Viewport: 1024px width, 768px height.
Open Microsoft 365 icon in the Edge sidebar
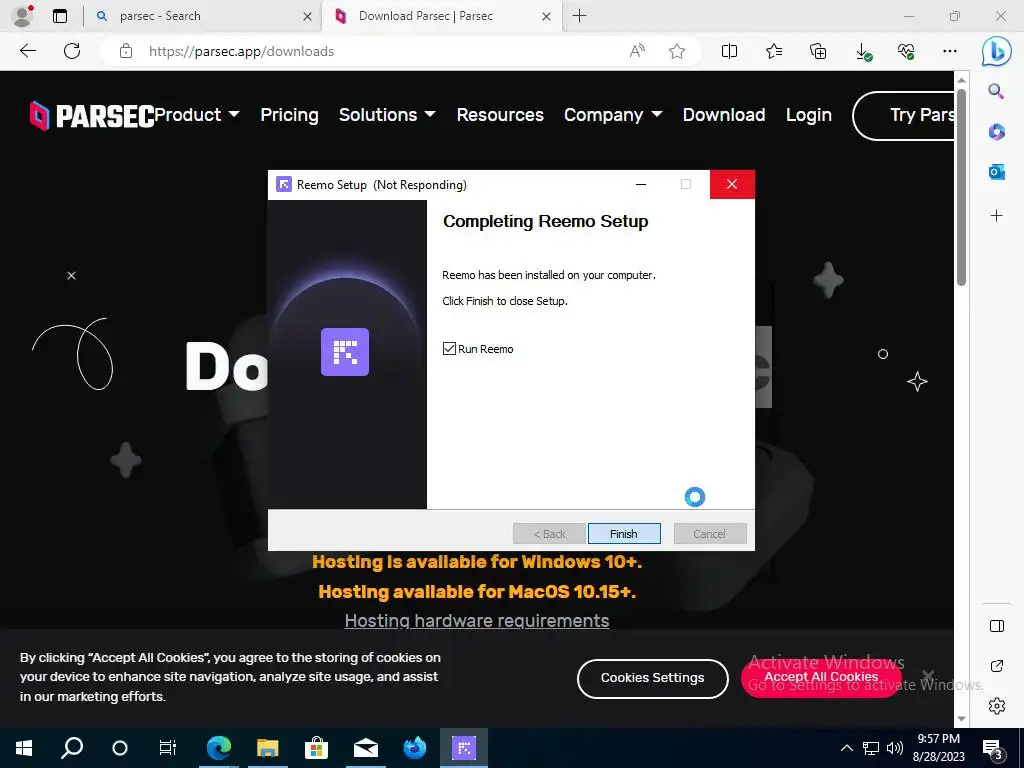tap(997, 132)
